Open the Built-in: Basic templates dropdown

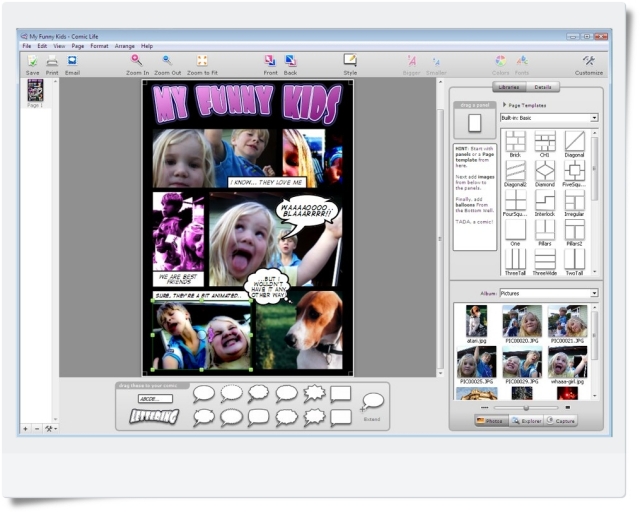point(549,118)
